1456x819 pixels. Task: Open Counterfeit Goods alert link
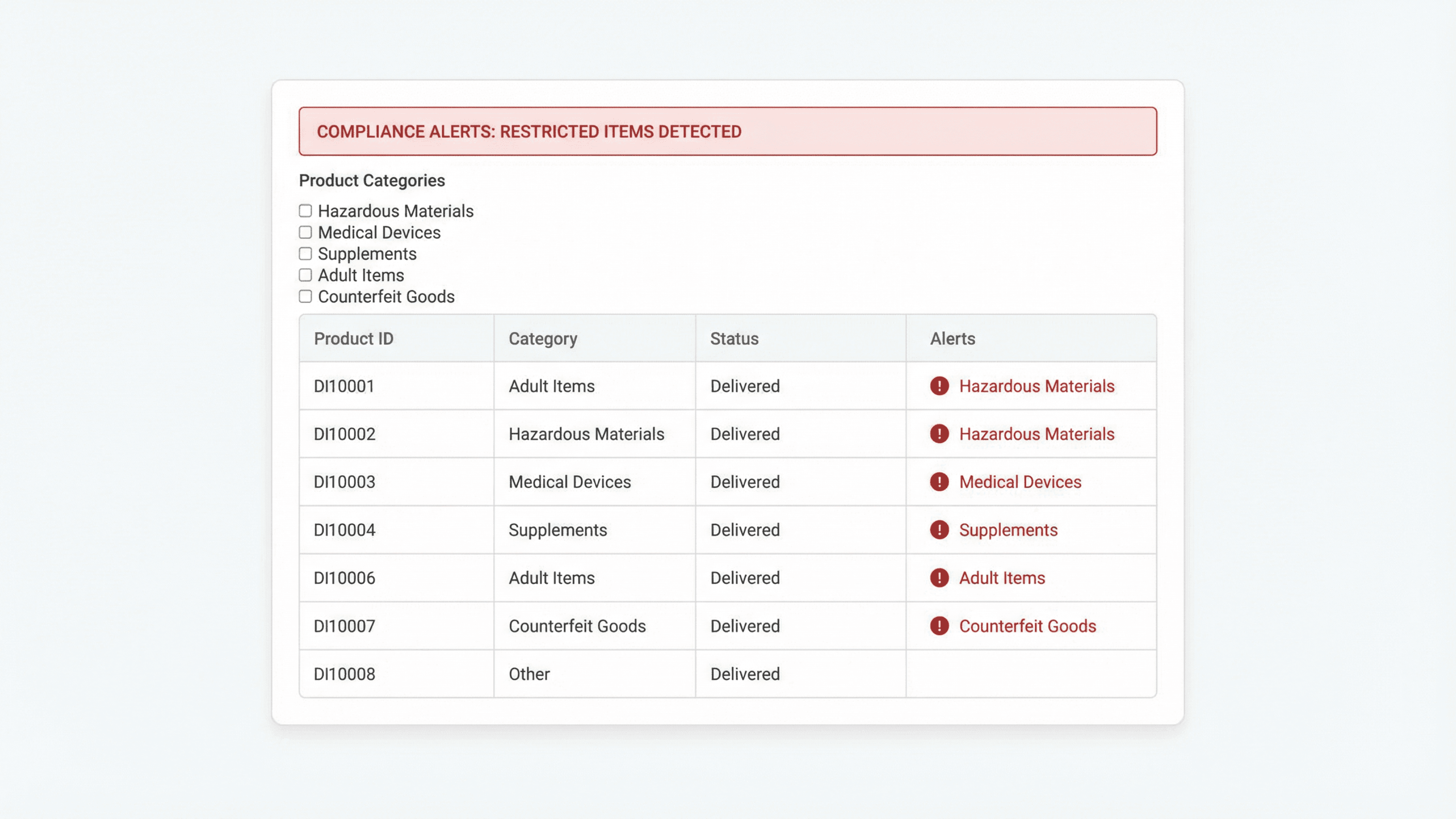(1027, 626)
